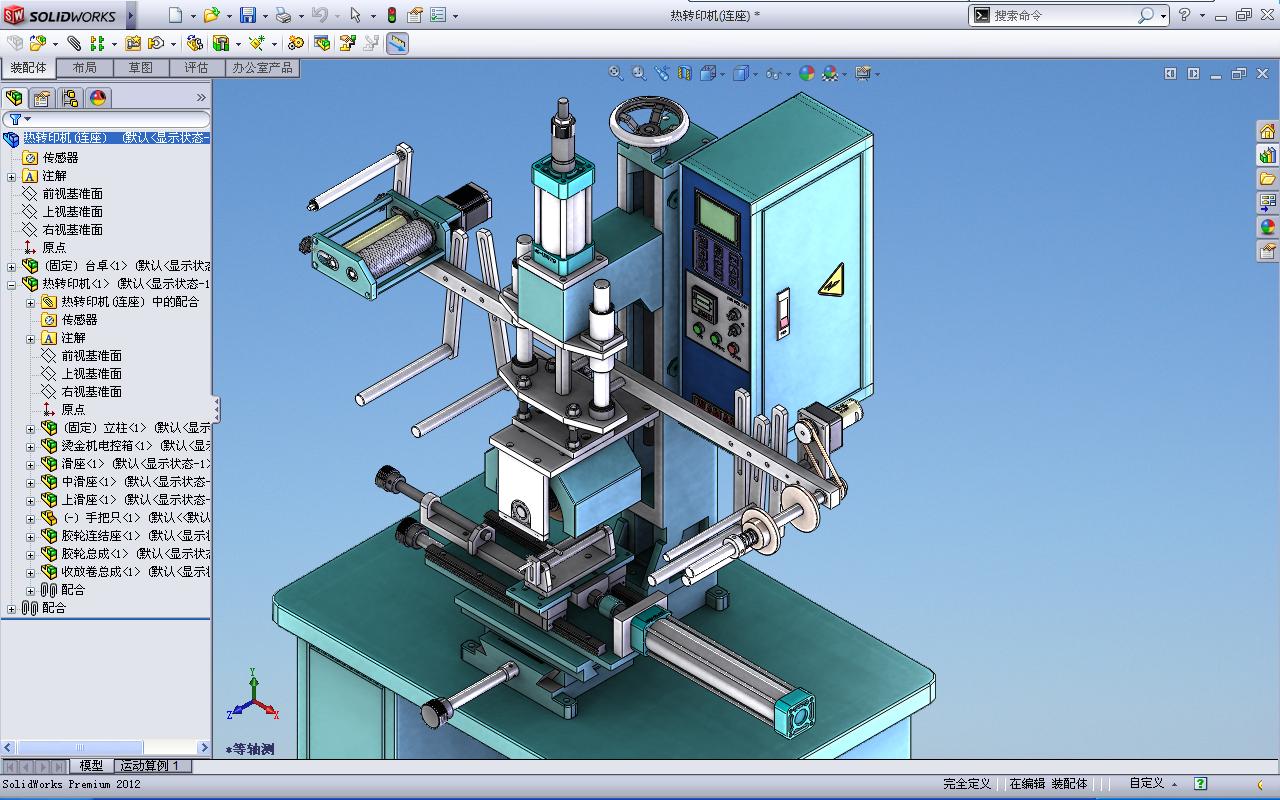Image resolution: width=1280 pixels, height=800 pixels.
Task: Switch to the 办公室产品 tab
Action: (262, 68)
